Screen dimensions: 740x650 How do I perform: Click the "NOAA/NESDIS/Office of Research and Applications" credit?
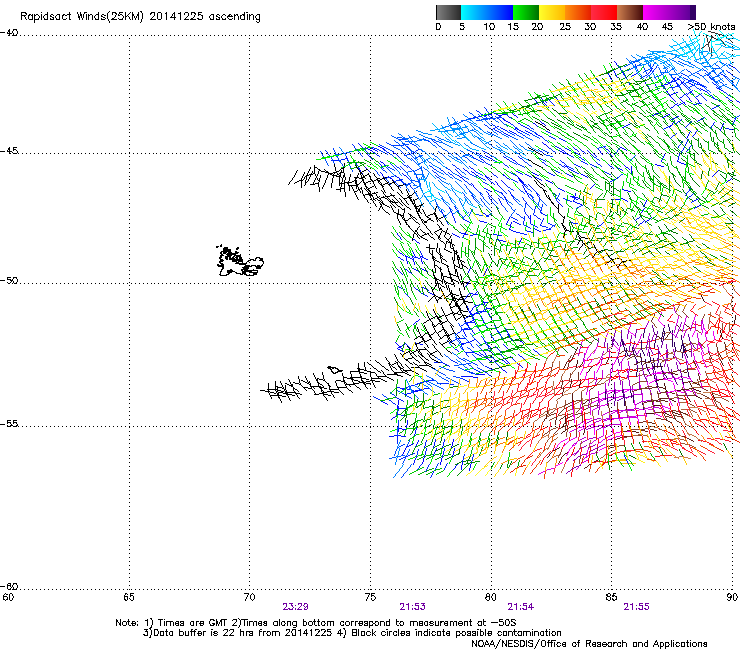(589, 644)
